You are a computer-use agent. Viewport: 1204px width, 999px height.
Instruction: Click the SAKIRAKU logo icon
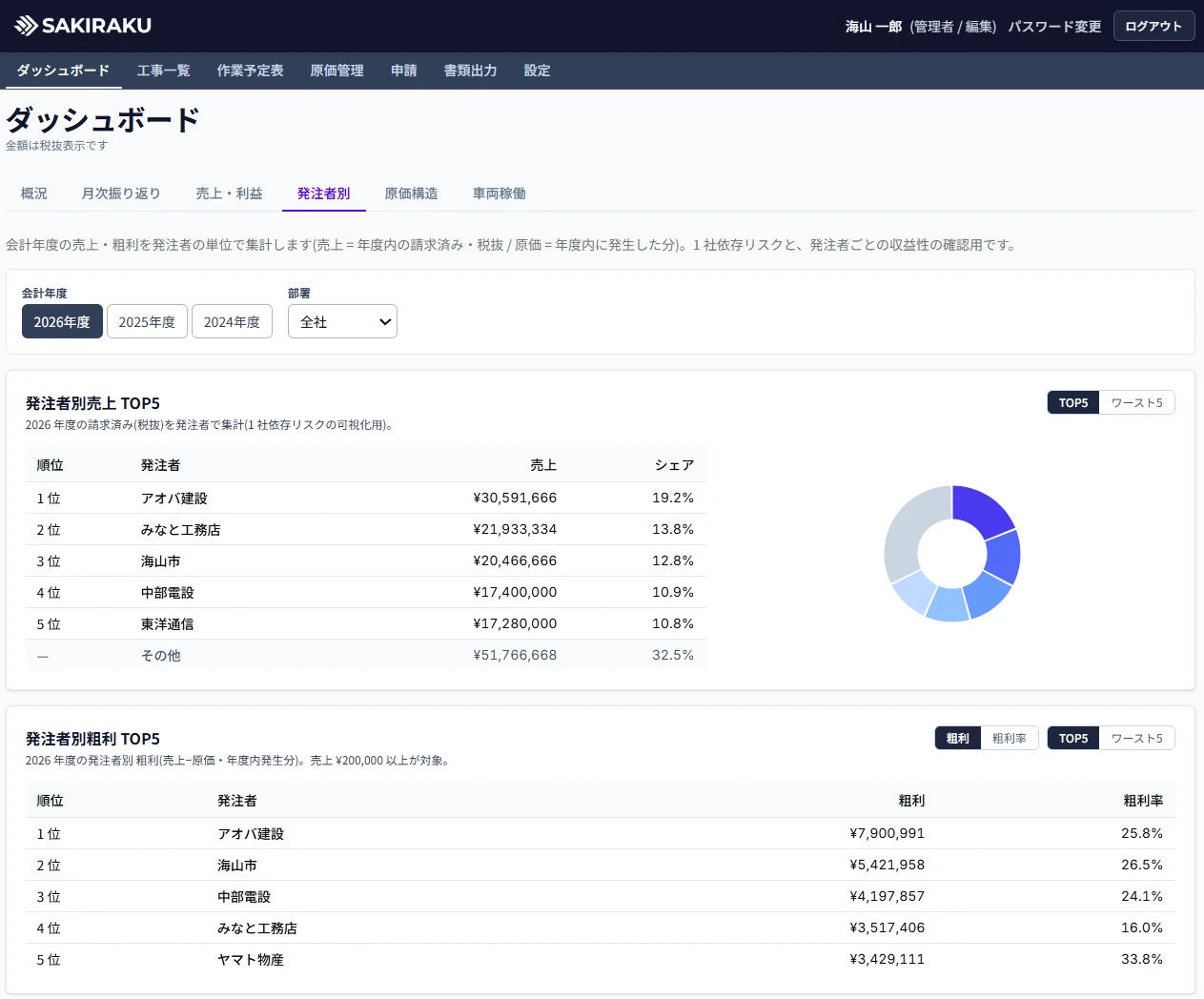[x=26, y=26]
